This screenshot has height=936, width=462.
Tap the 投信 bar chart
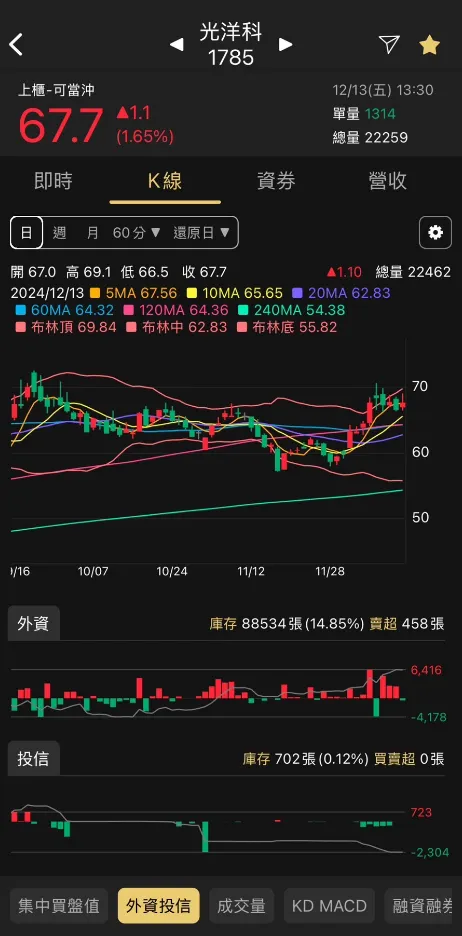(208, 830)
